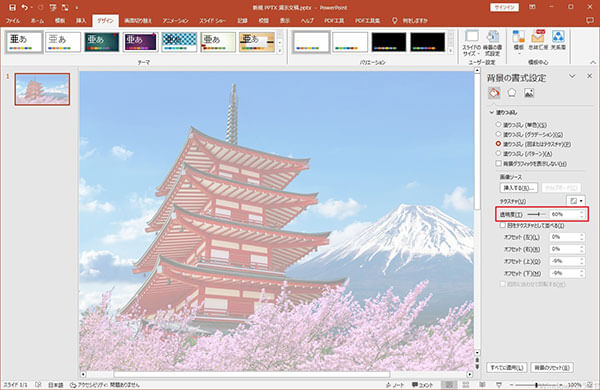The height and width of the screenshot is (390, 600).
Task: Open the Picture pane tab icon
Action: 529,93
